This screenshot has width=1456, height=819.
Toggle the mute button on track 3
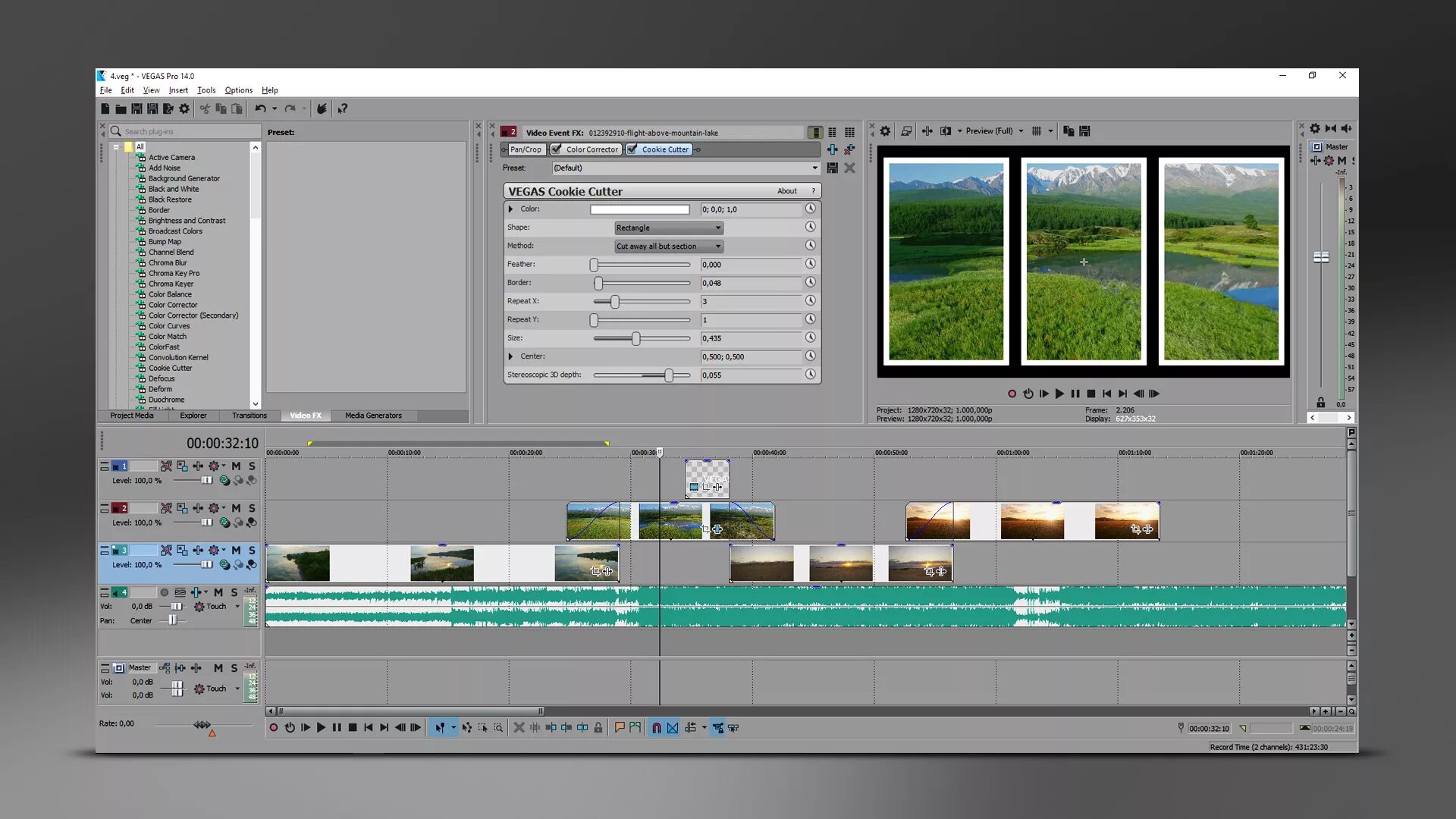click(x=235, y=550)
